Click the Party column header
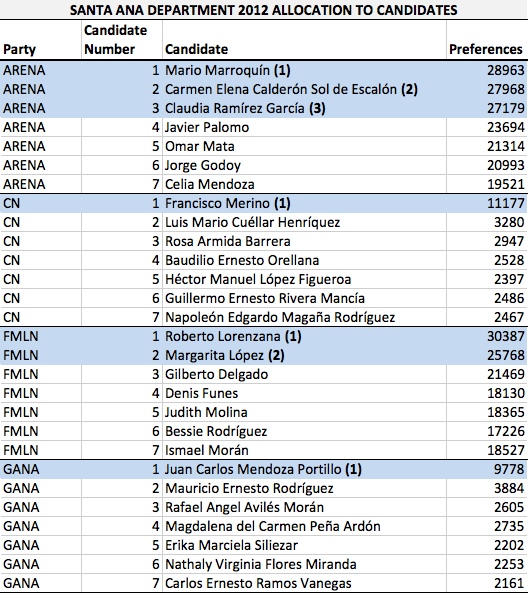 click(x=20, y=49)
